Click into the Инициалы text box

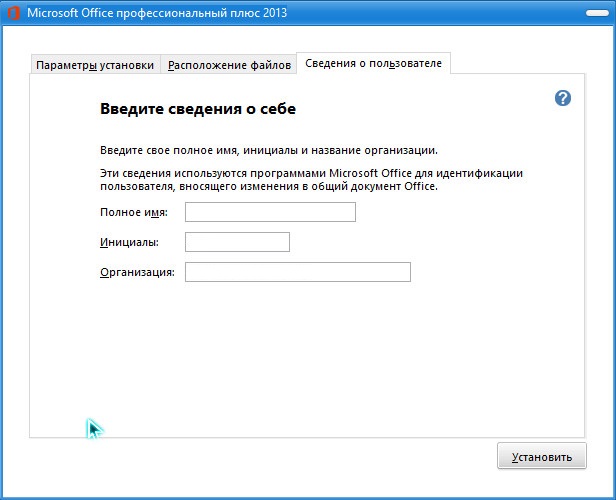tap(237, 242)
